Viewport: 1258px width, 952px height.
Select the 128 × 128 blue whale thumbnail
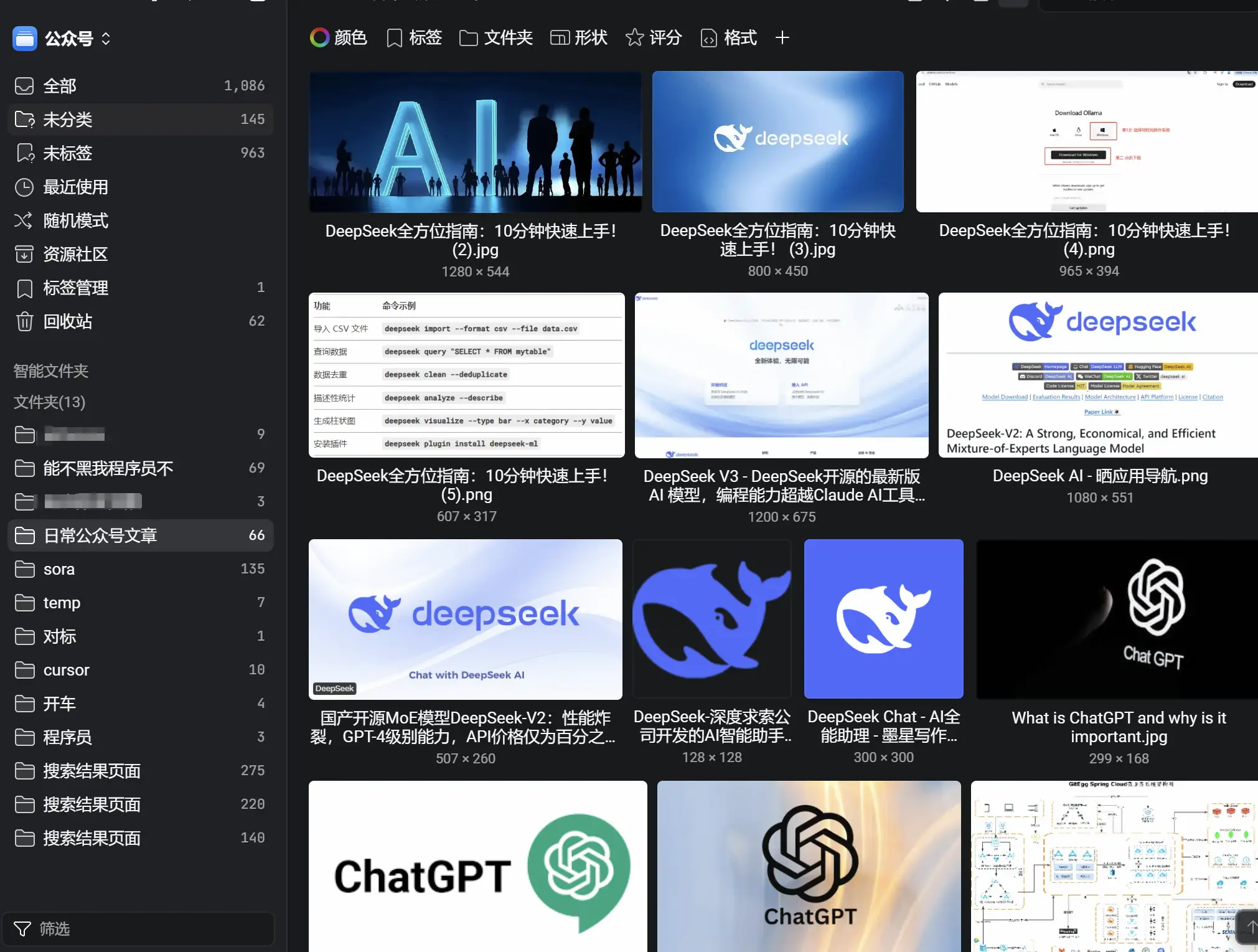(712, 619)
